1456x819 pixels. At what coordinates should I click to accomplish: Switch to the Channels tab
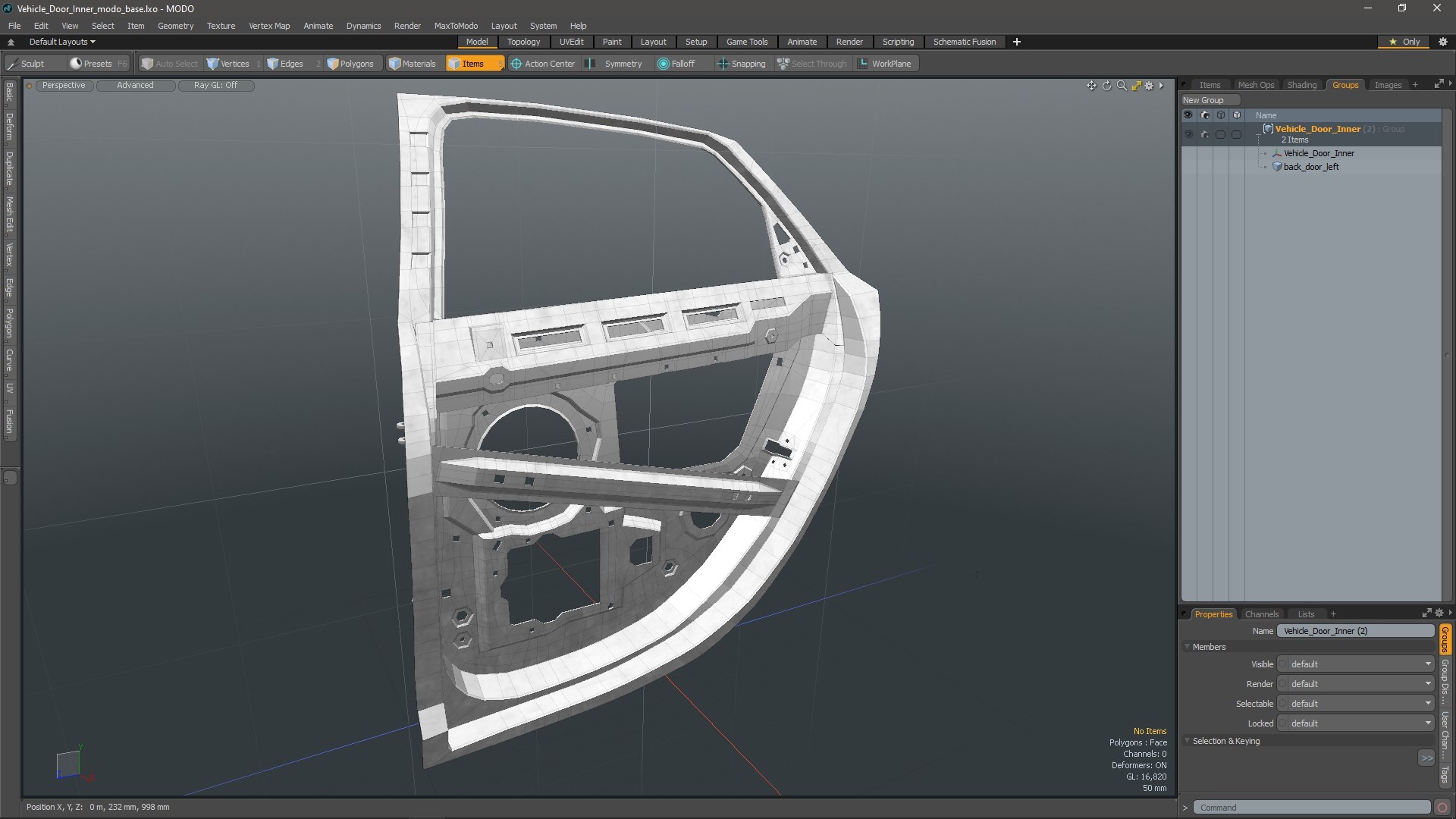point(1262,614)
